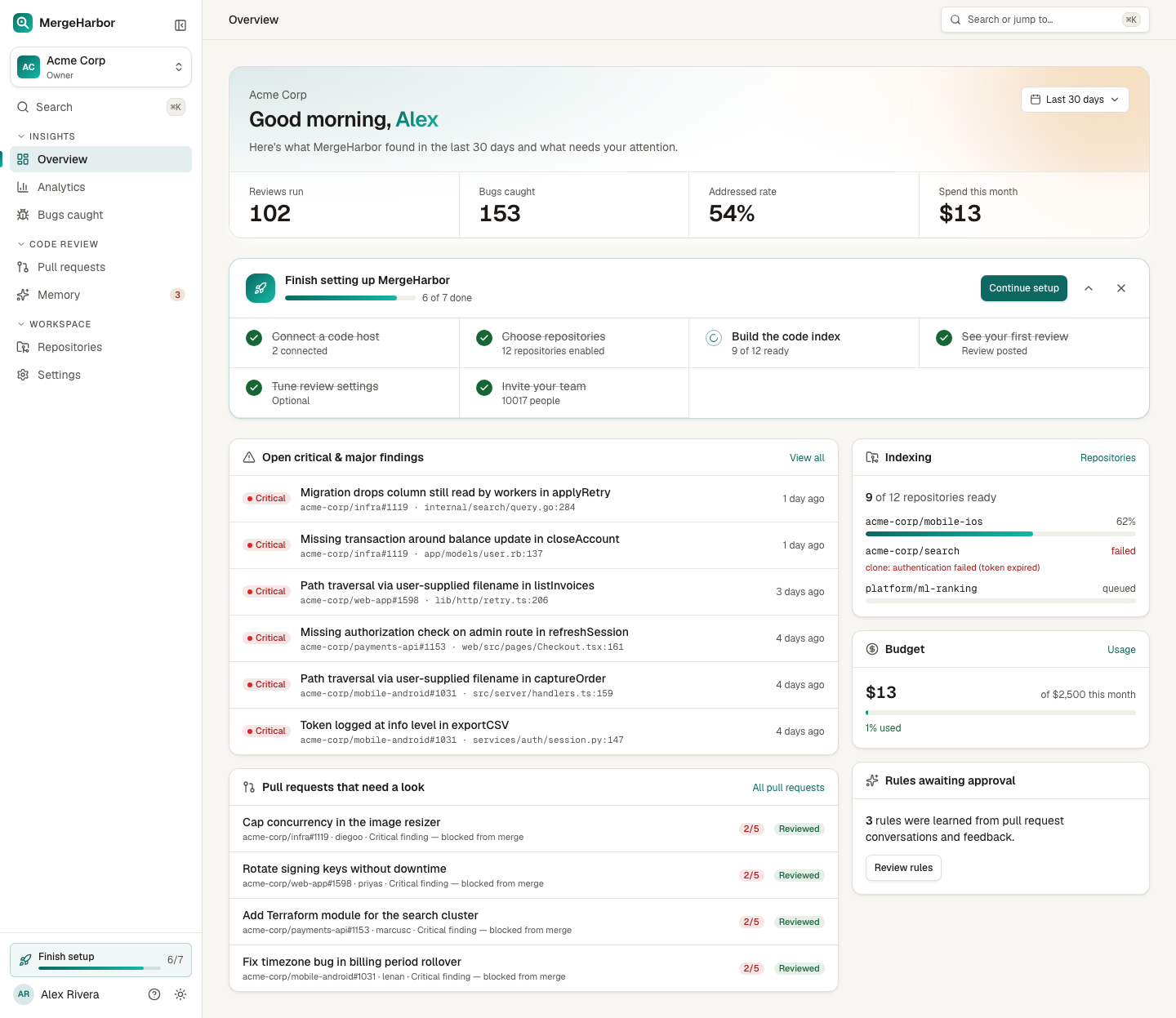The image size is (1176, 1018).
Task: Click the warning triangle icon beside findings
Action: (249, 457)
